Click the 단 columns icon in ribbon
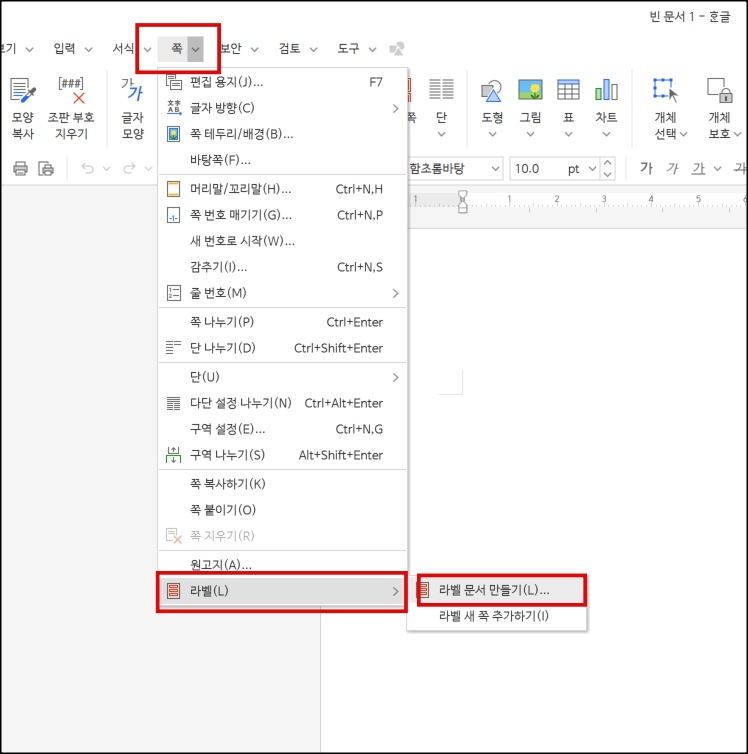 441,89
